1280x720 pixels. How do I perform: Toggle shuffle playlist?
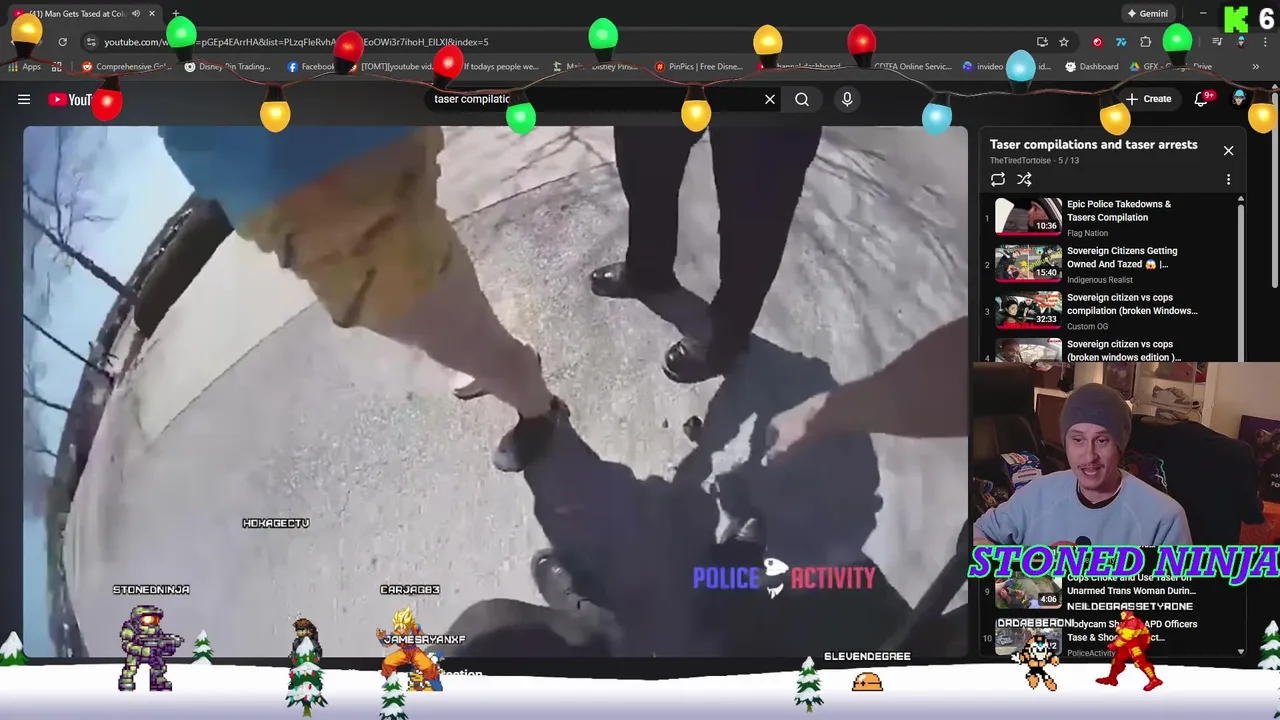pyautogui.click(x=1024, y=179)
